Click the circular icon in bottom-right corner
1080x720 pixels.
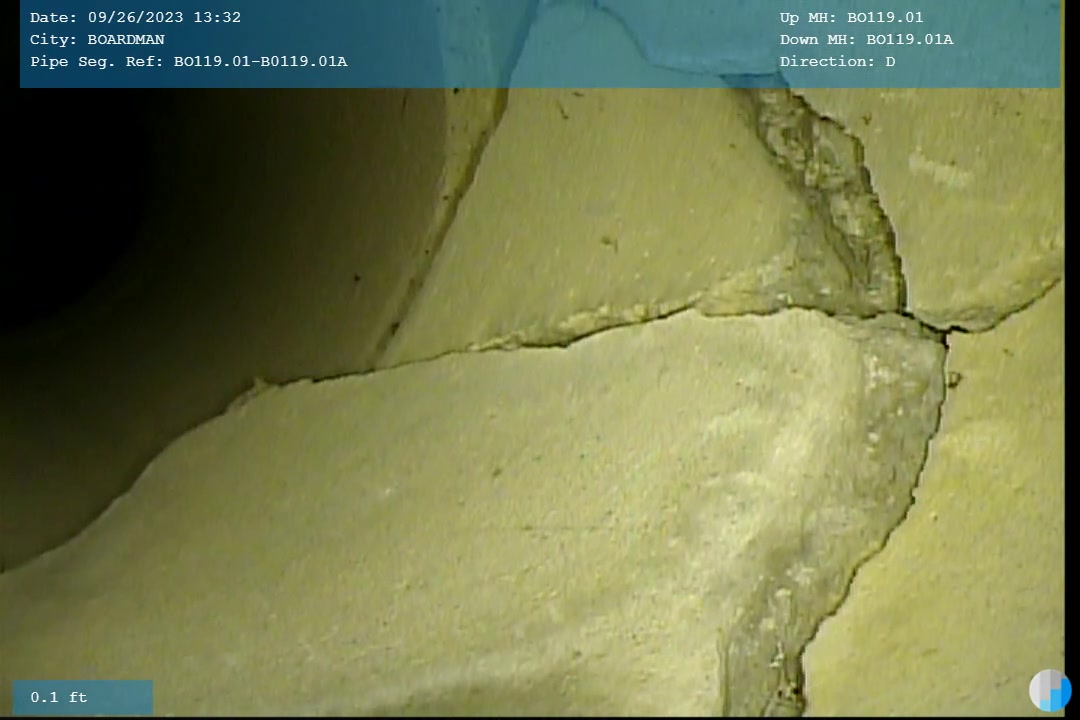pos(1050,690)
